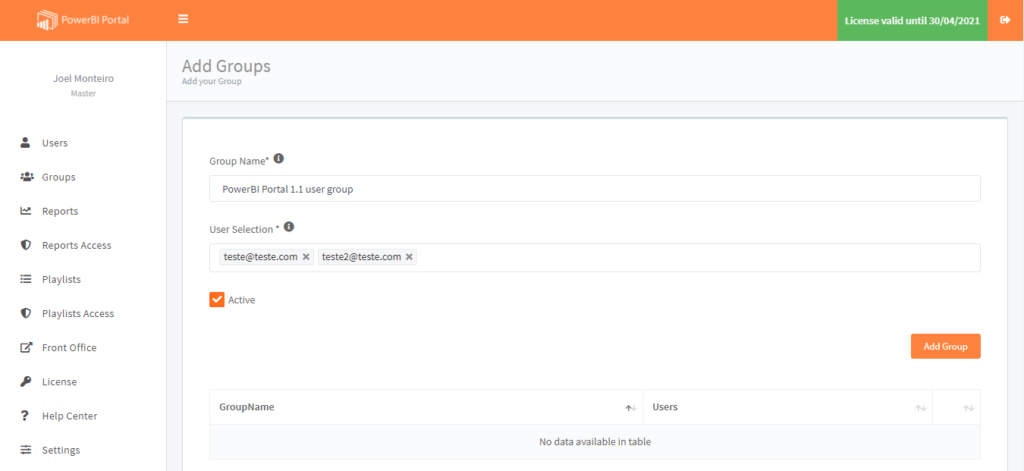Select Front Office sidebar item

click(x=69, y=347)
